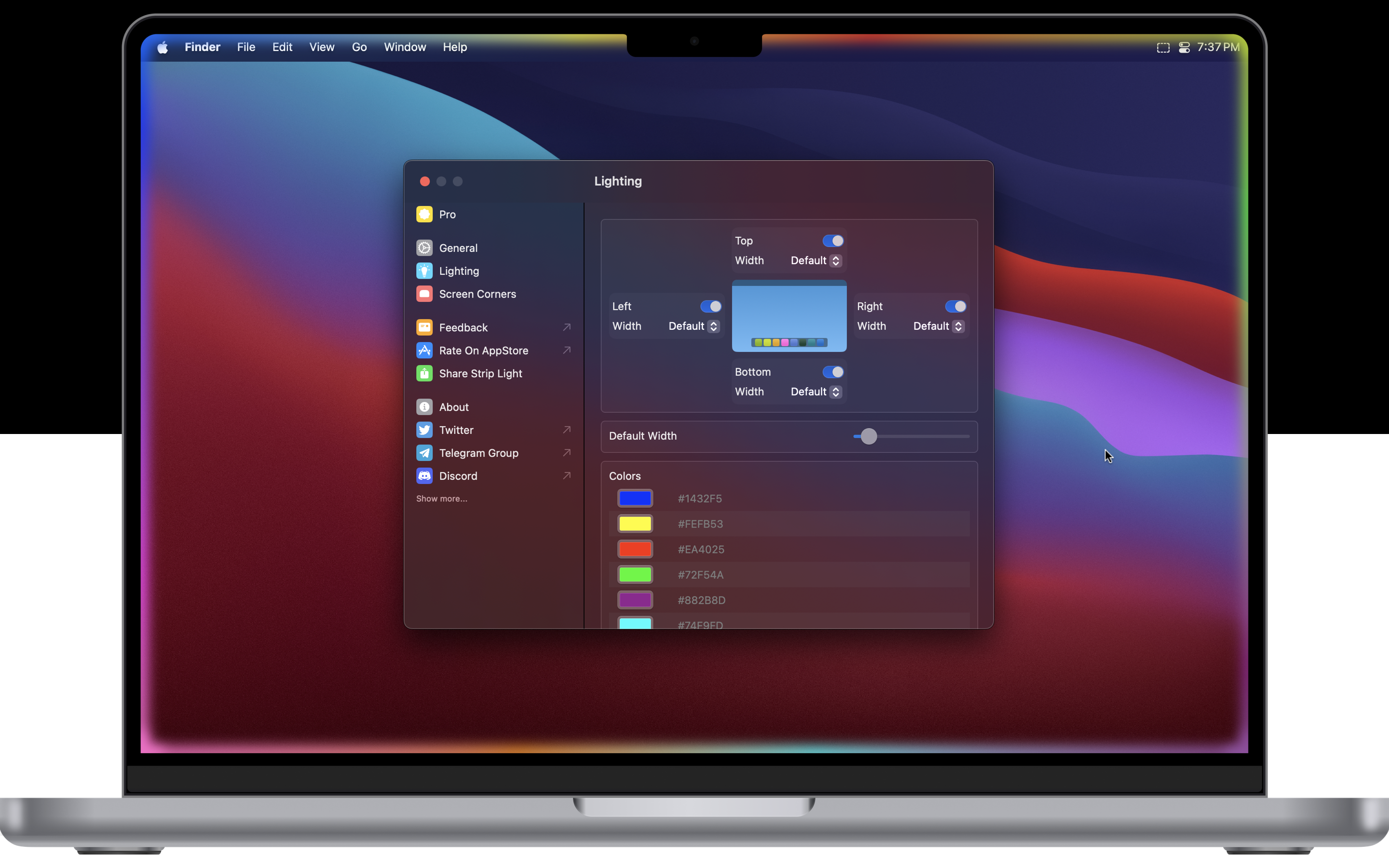Open the Top Width Default dropdown

(x=816, y=260)
